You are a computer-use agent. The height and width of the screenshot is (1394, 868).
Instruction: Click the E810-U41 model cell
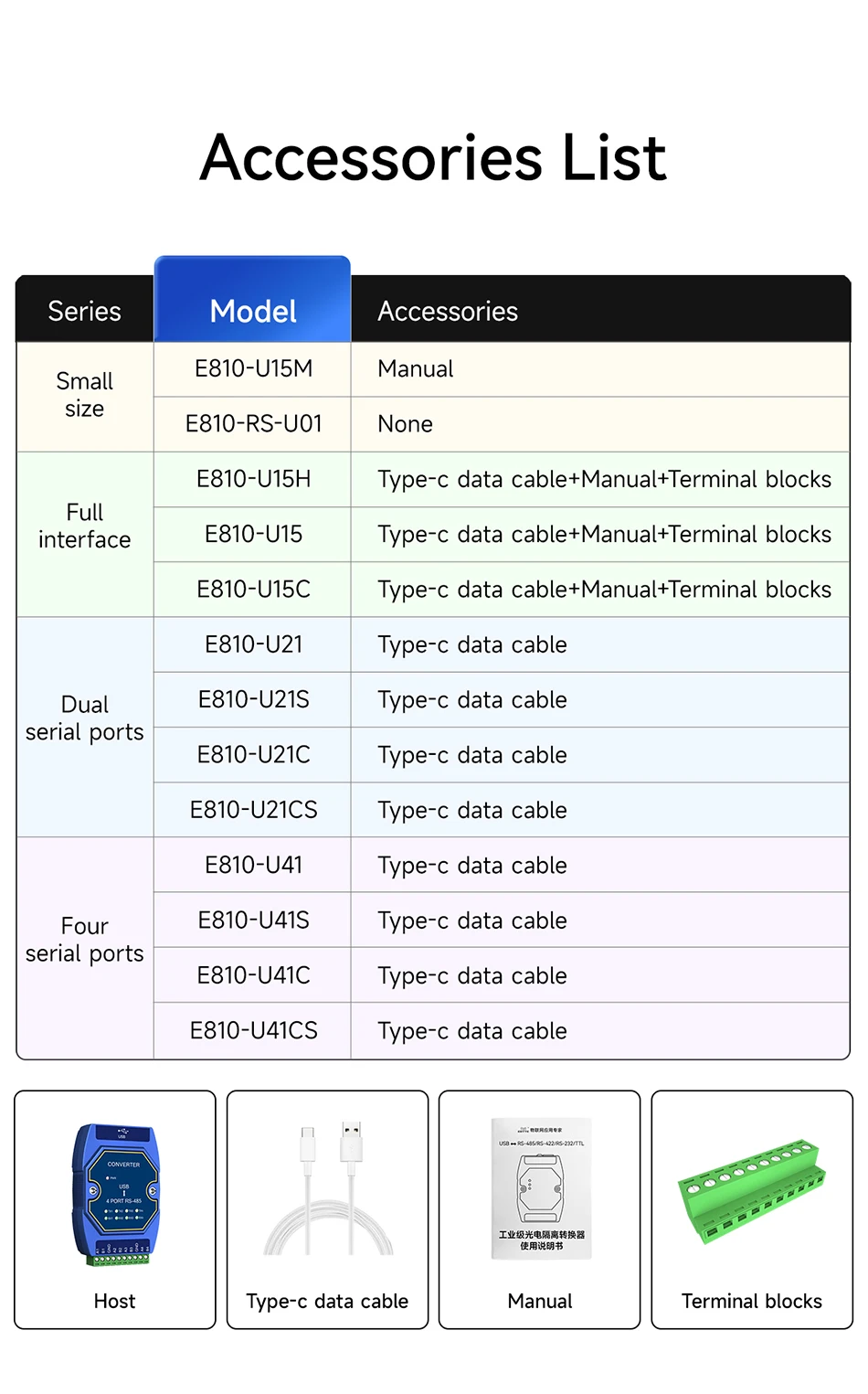tap(253, 865)
